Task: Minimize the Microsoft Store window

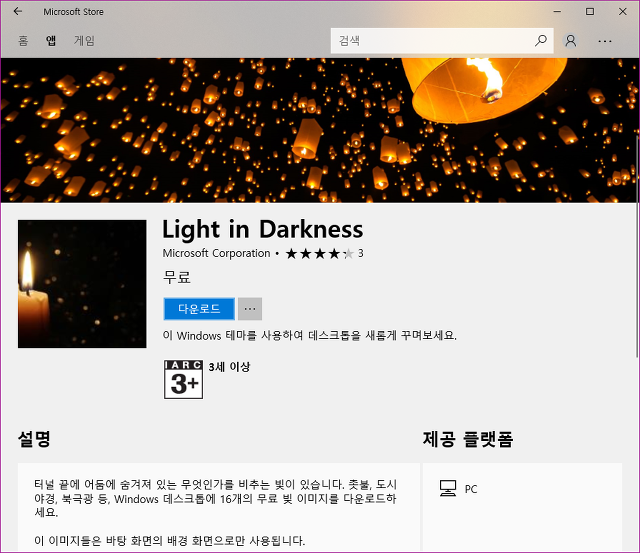Action: [x=557, y=11]
